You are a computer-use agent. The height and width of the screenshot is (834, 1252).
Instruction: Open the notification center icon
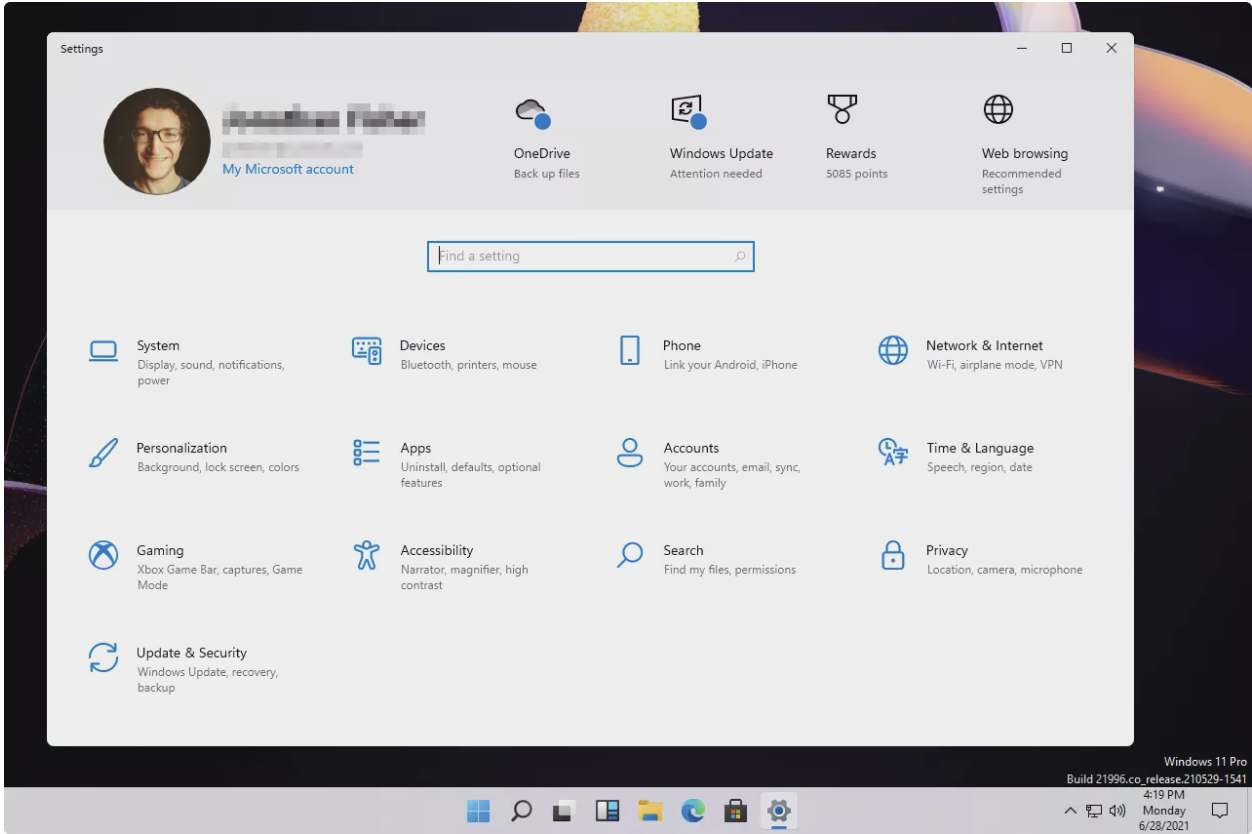[x=1220, y=810]
